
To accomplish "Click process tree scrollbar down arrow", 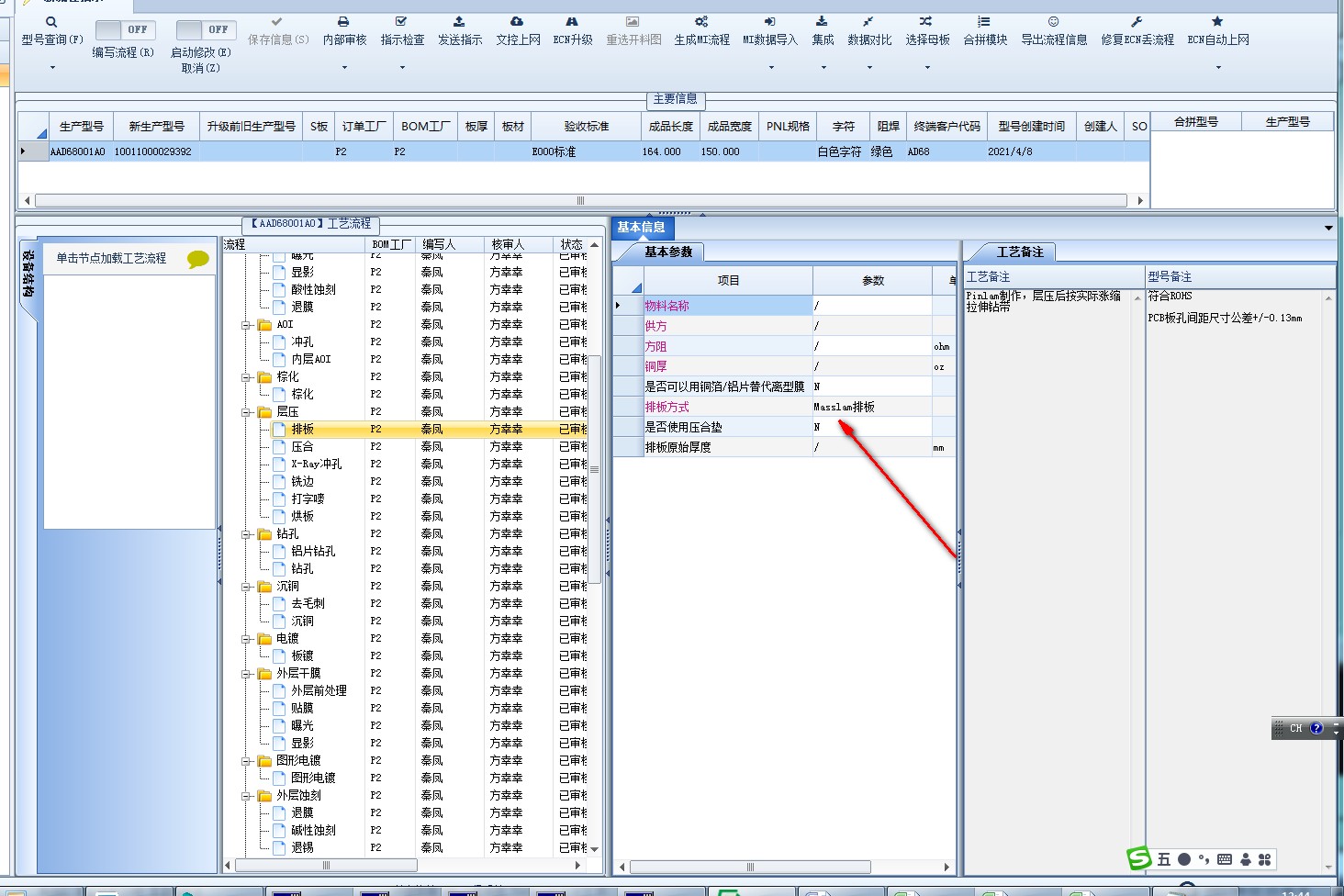I will 595,849.
